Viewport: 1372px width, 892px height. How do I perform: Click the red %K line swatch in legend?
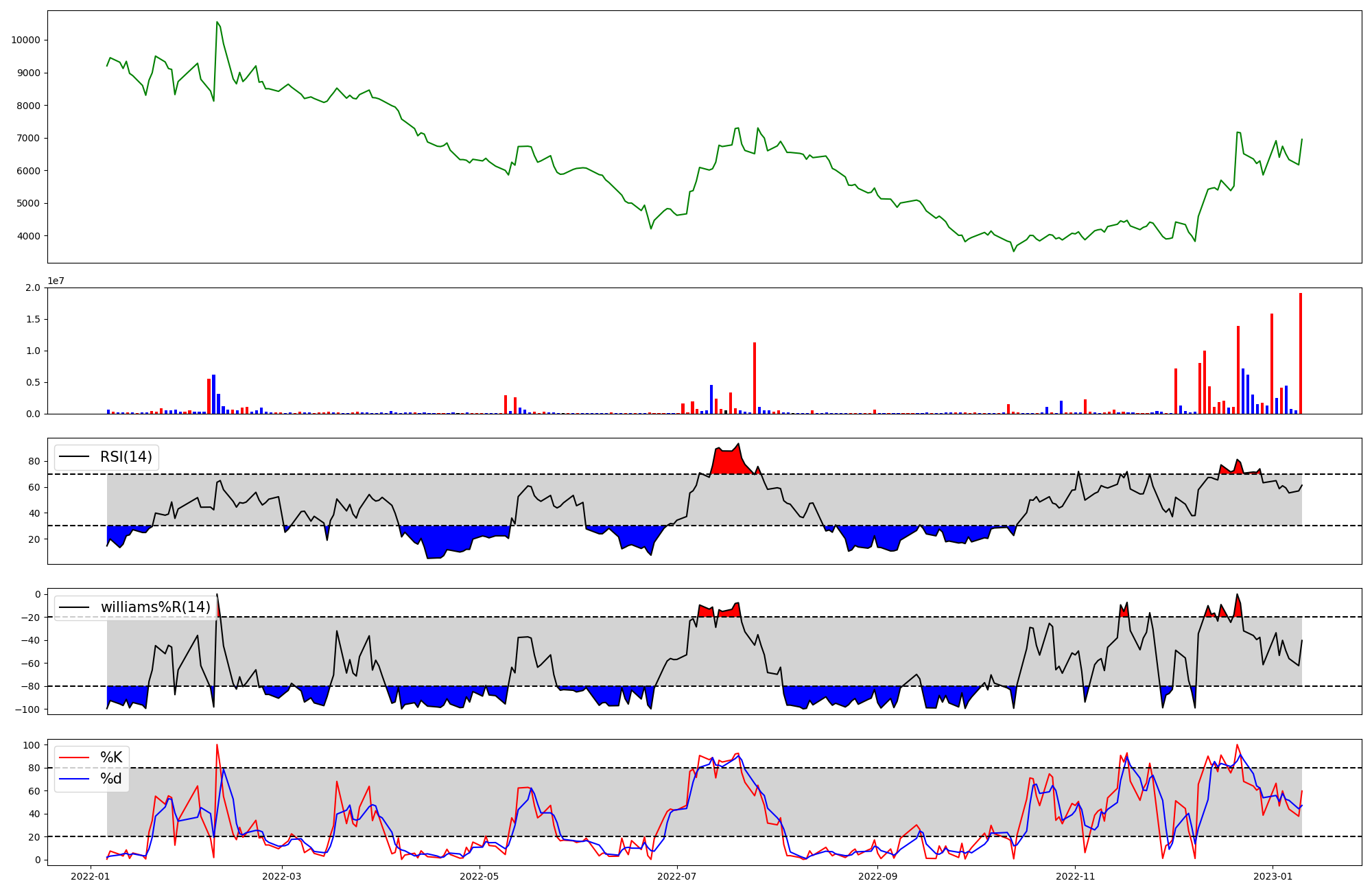click(x=74, y=758)
